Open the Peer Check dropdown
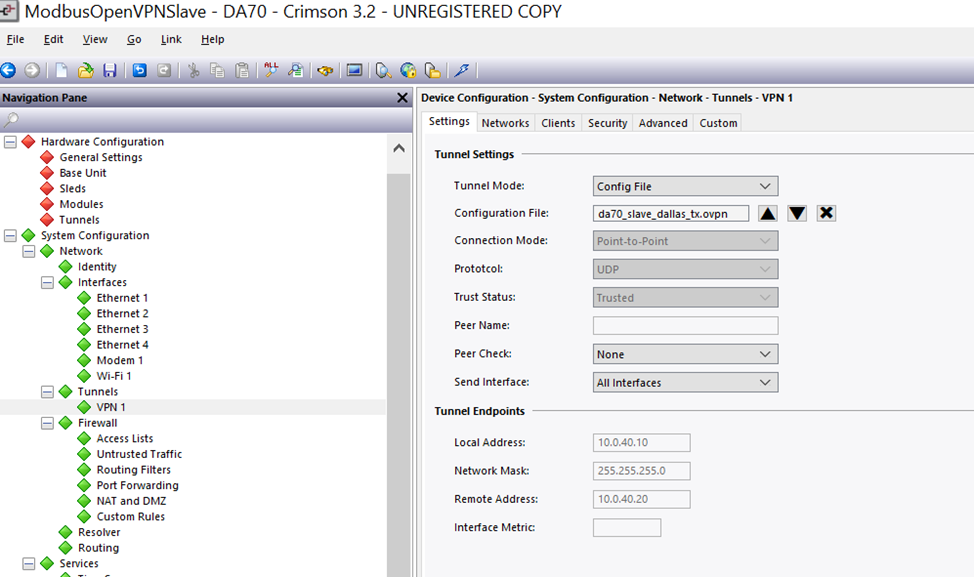974x577 pixels. pyautogui.click(x=685, y=354)
